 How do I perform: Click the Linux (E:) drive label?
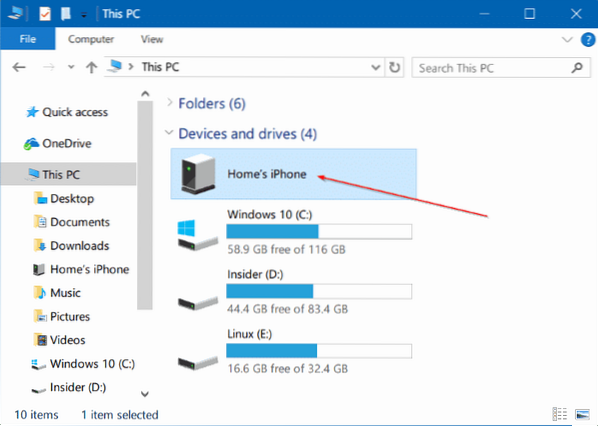(x=249, y=334)
